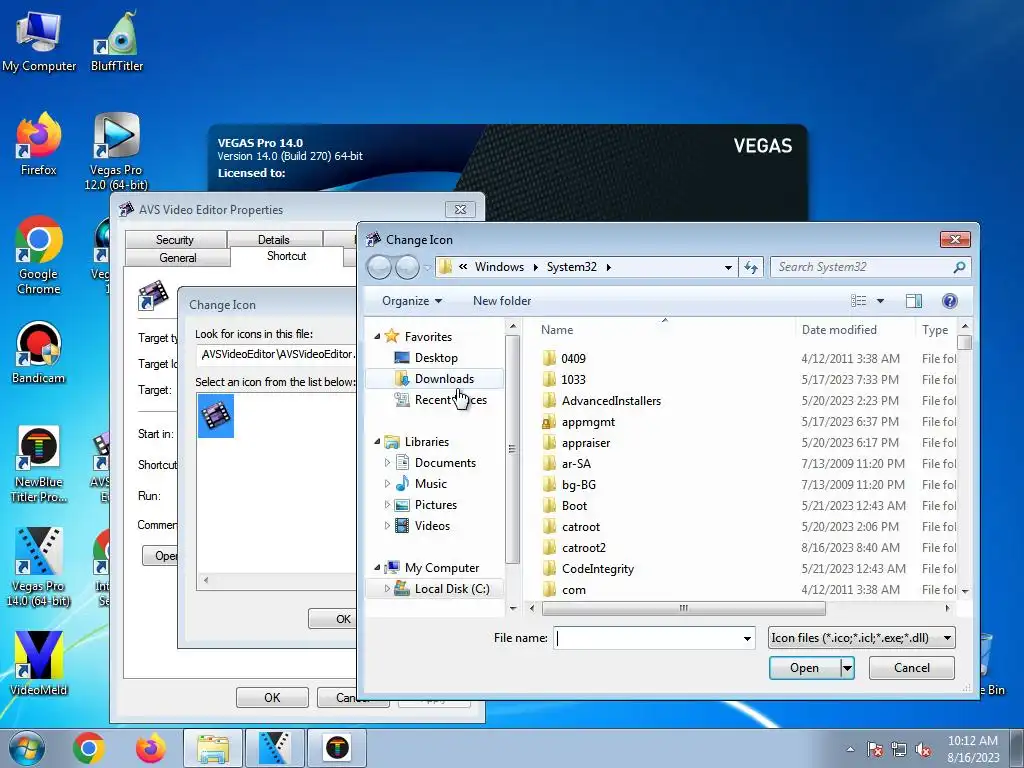This screenshot has height=768, width=1024.
Task: Click the Windows Start button
Action: tap(26, 748)
